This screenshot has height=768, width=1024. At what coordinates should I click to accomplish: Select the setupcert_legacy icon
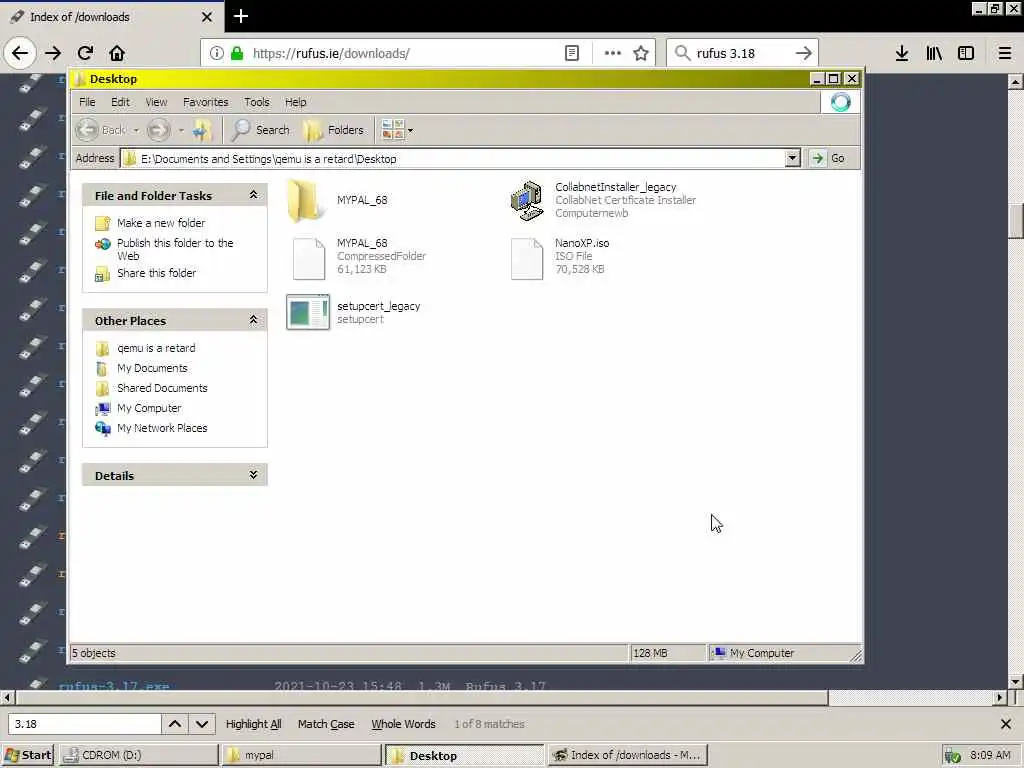tap(308, 312)
